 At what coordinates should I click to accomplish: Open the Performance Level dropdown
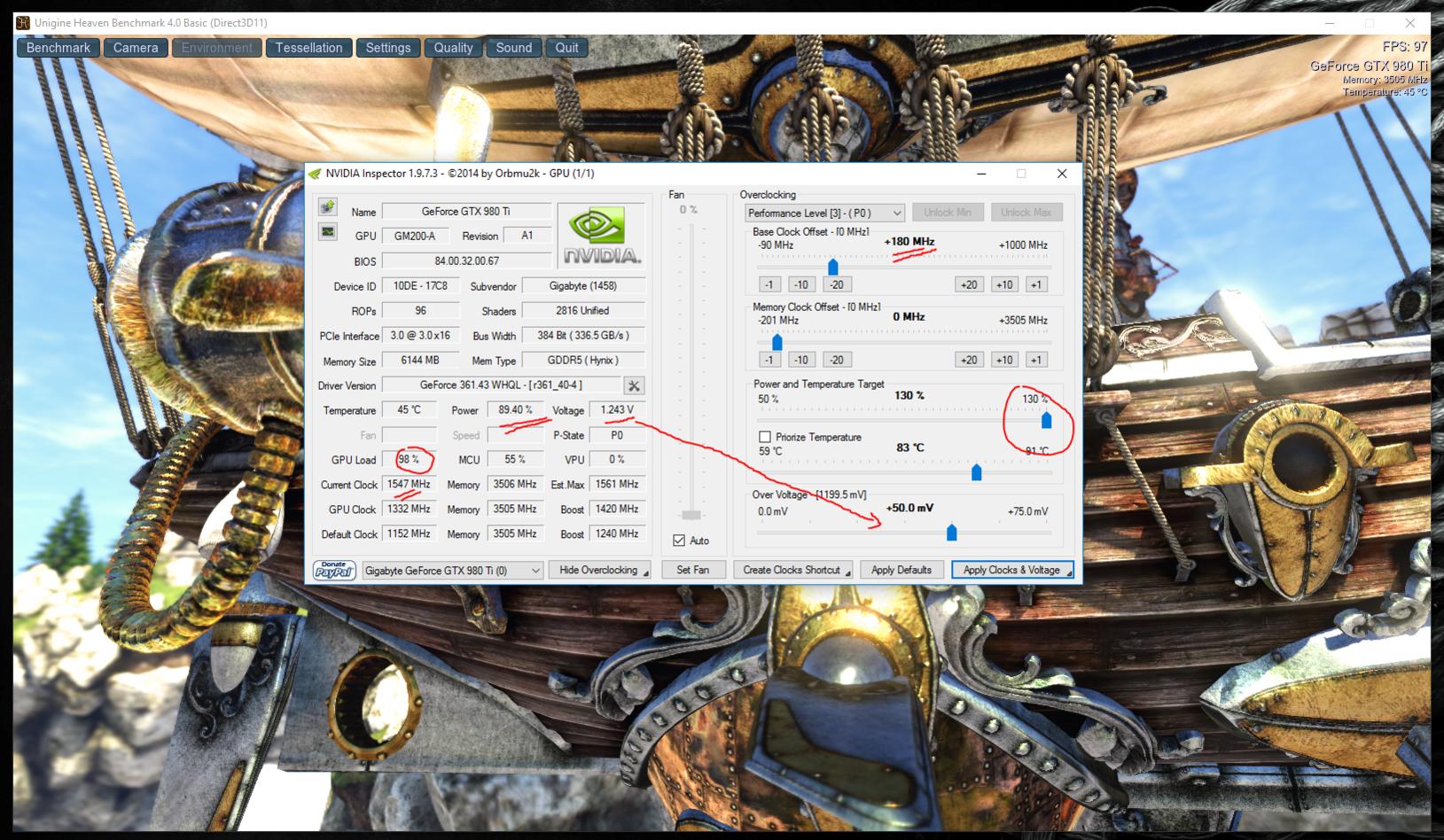(x=824, y=213)
